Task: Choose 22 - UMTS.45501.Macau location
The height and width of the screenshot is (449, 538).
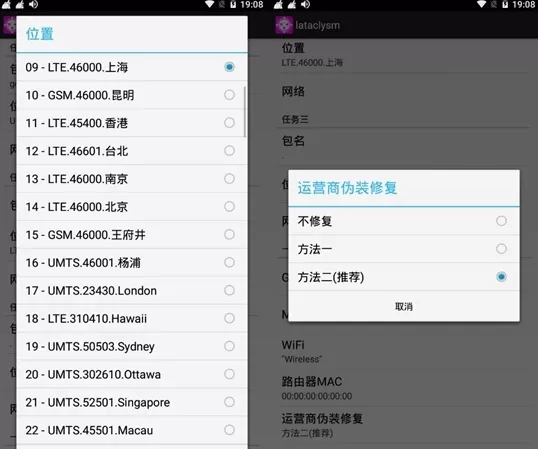Action: 132,430
